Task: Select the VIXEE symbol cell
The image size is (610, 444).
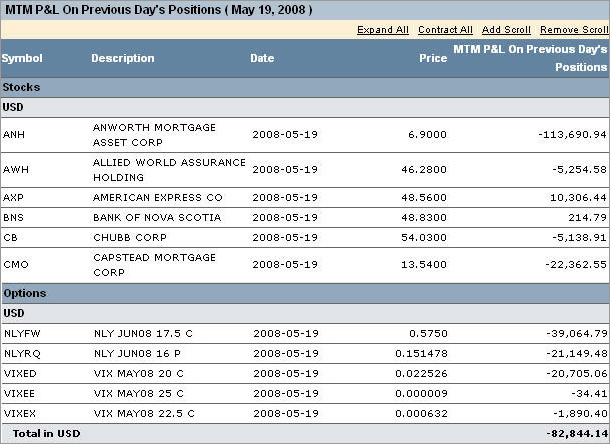Action: 19,394
